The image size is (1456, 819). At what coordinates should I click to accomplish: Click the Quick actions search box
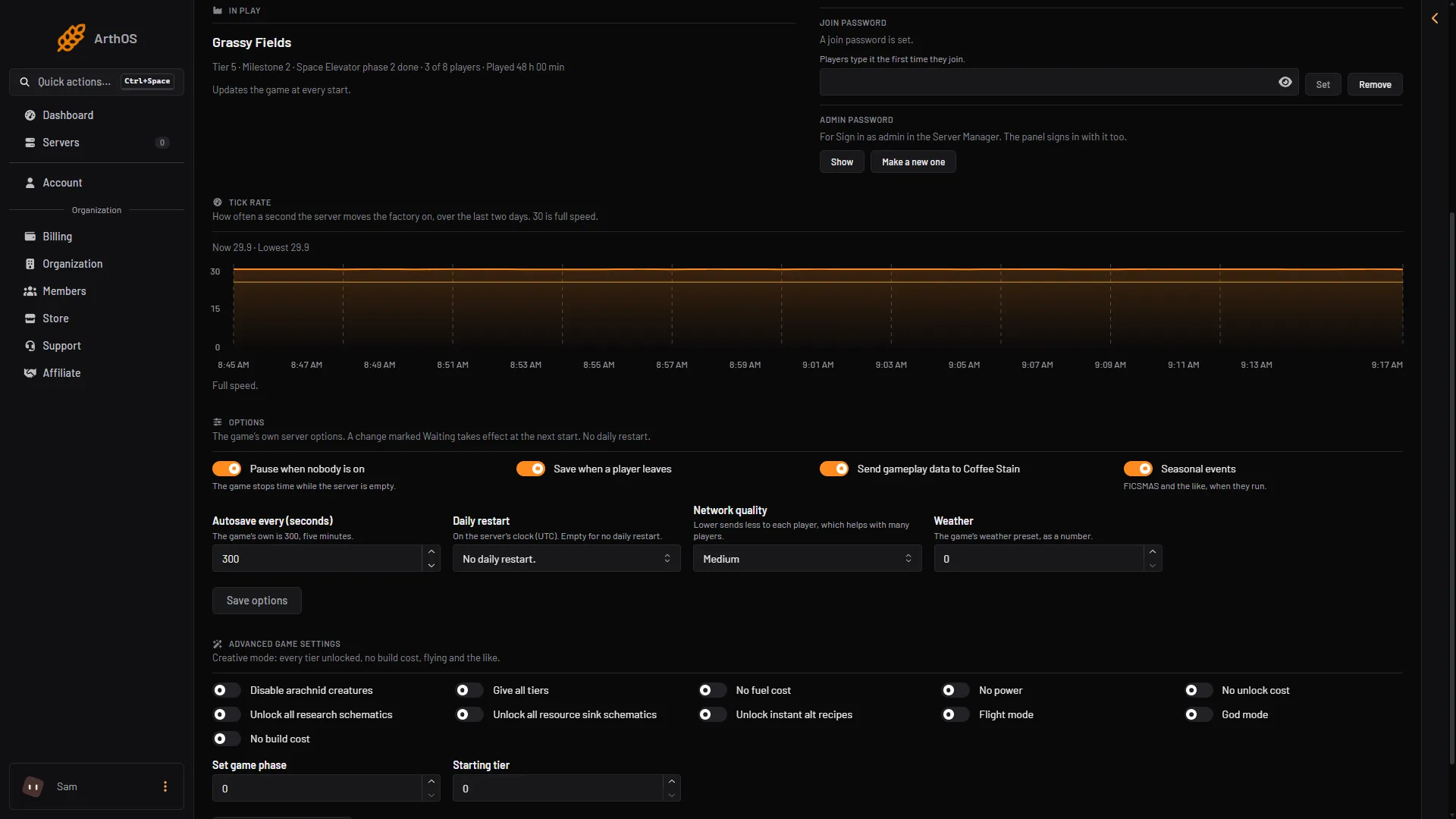click(x=96, y=82)
